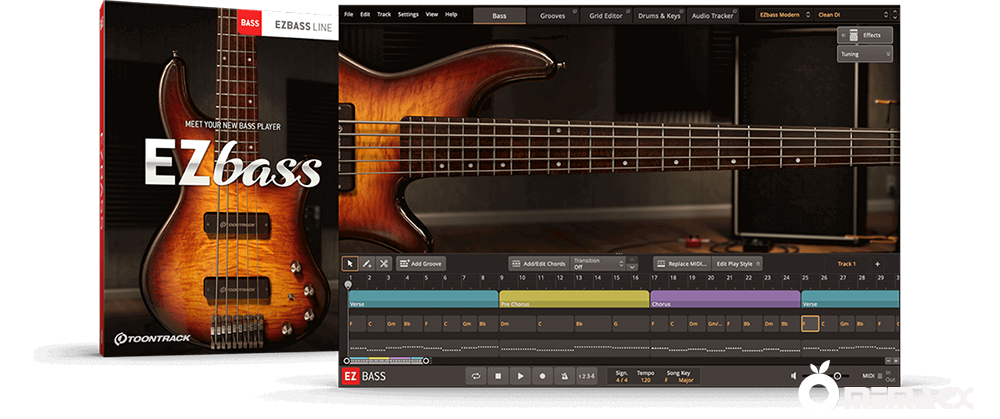Select the scissors cut tool
Viewport: 1000px width, 419px height.
point(384,264)
